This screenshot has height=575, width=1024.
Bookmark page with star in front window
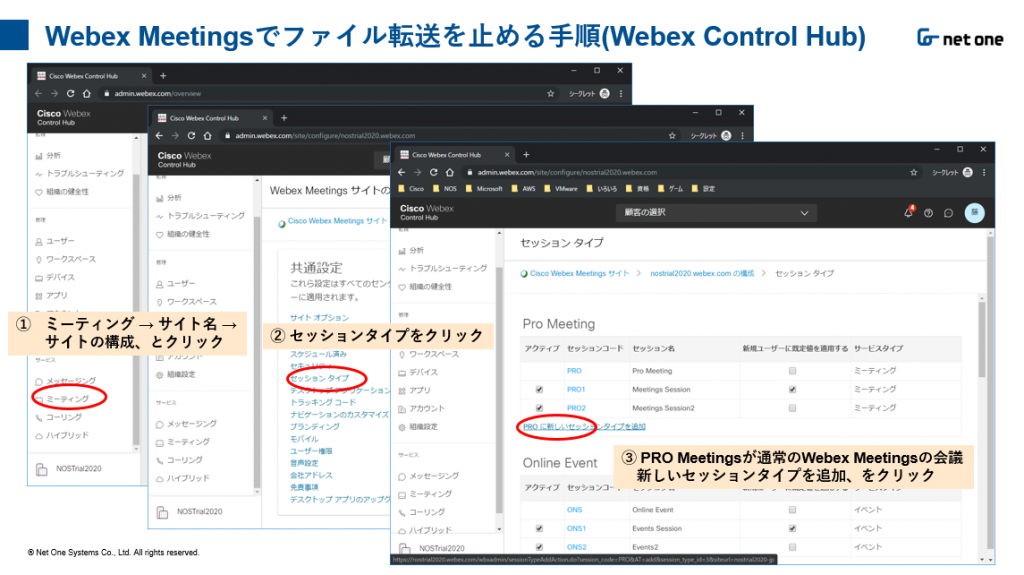pos(914,172)
